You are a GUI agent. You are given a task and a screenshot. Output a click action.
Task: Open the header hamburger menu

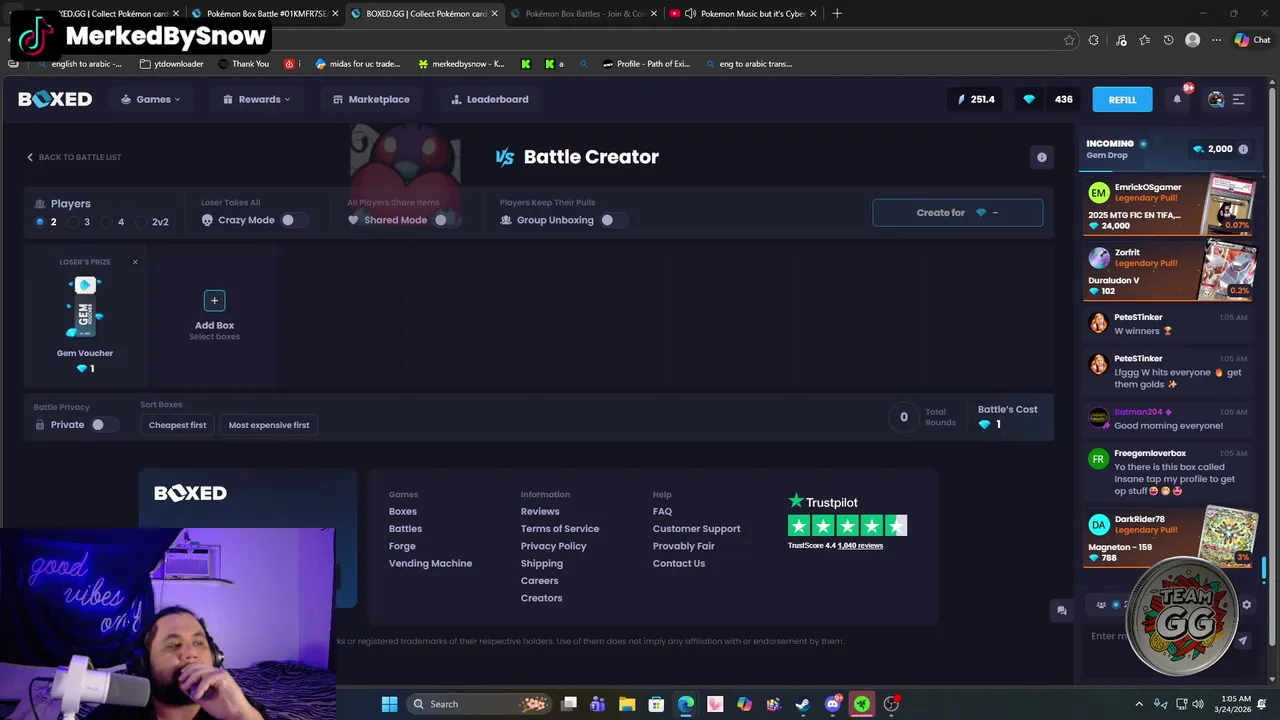[x=1238, y=99]
